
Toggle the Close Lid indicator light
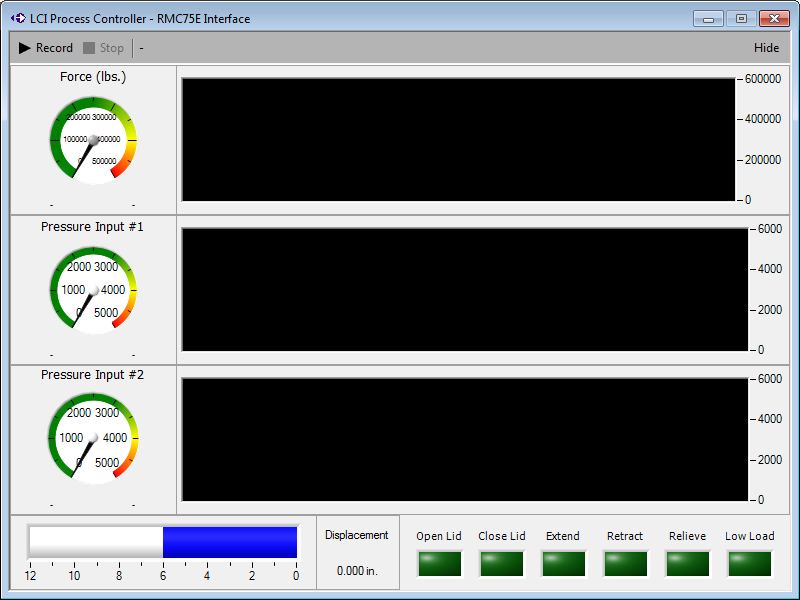tap(501, 563)
